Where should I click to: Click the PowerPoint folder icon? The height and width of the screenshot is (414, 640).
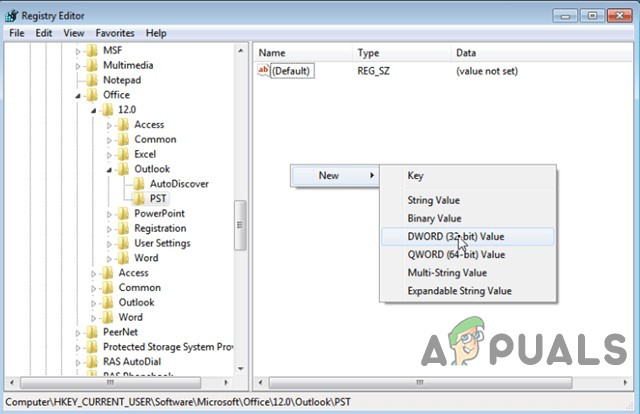pyautogui.click(x=123, y=214)
